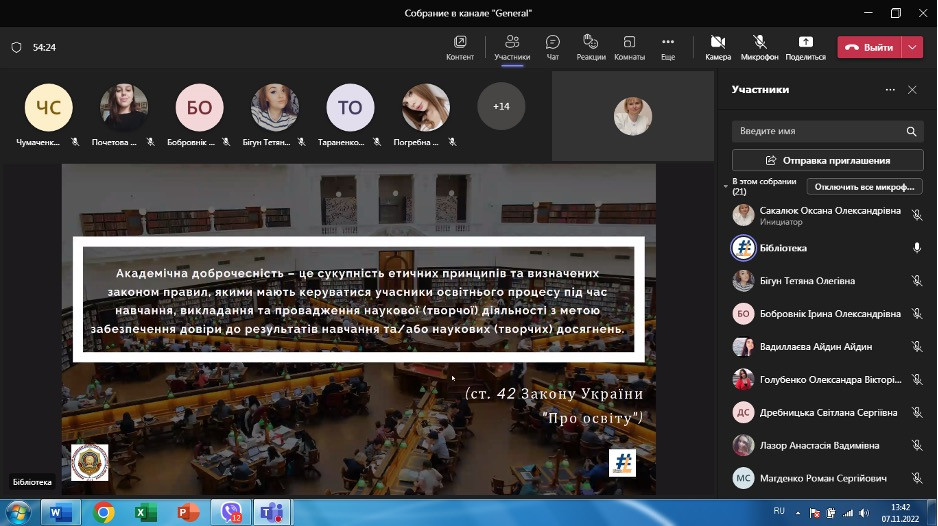Screen dimensions: 938x526
Task: Open the More (Еще) options menu
Action: [x=668, y=46]
